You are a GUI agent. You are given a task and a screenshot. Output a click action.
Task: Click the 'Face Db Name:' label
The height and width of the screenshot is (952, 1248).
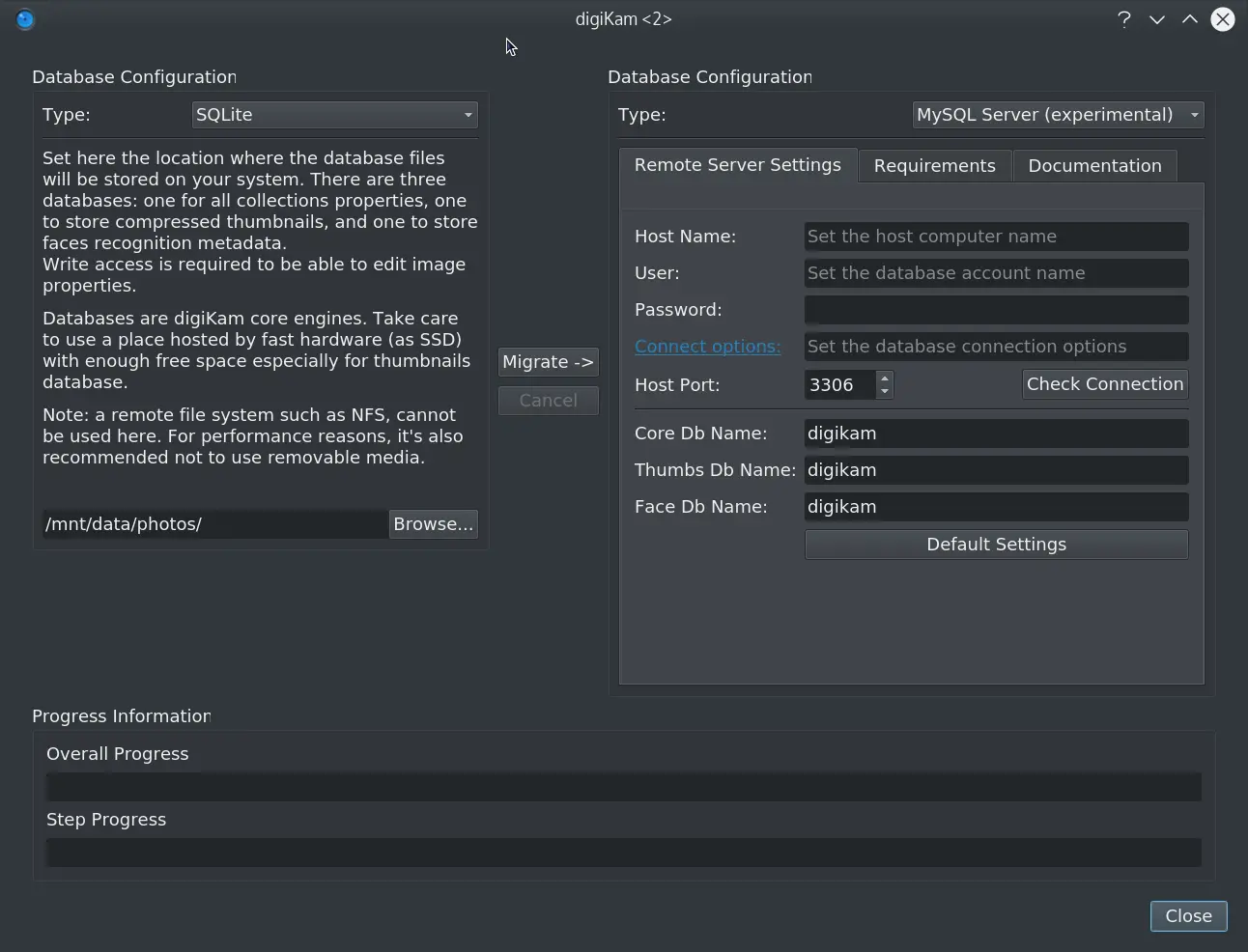[x=701, y=507]
